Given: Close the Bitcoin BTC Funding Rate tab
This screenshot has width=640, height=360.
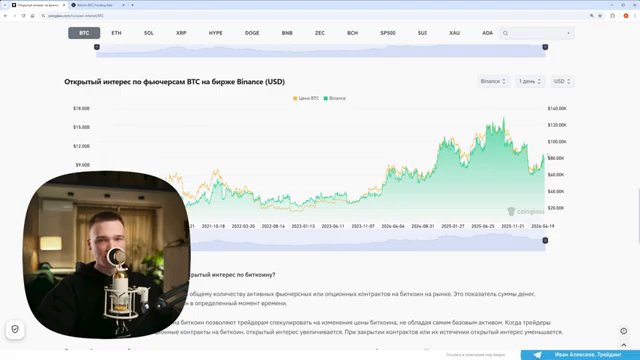Looking at the screenshot, I should click(x=123, y=5).
